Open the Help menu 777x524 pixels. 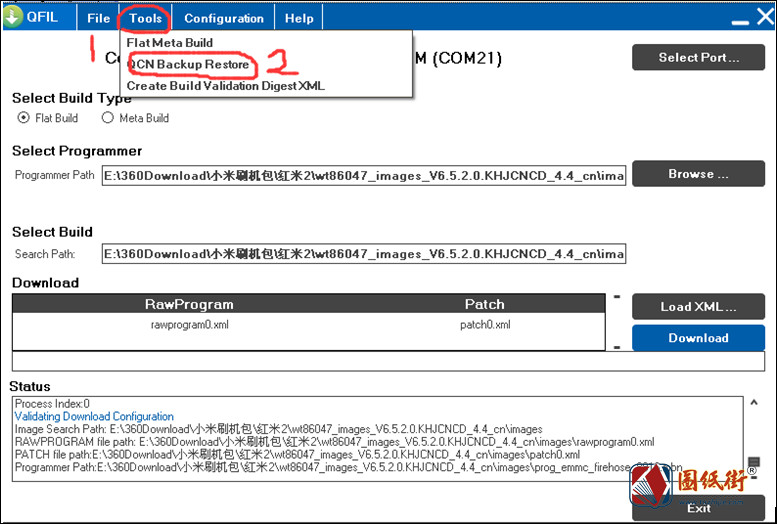(x=299, y=18)
